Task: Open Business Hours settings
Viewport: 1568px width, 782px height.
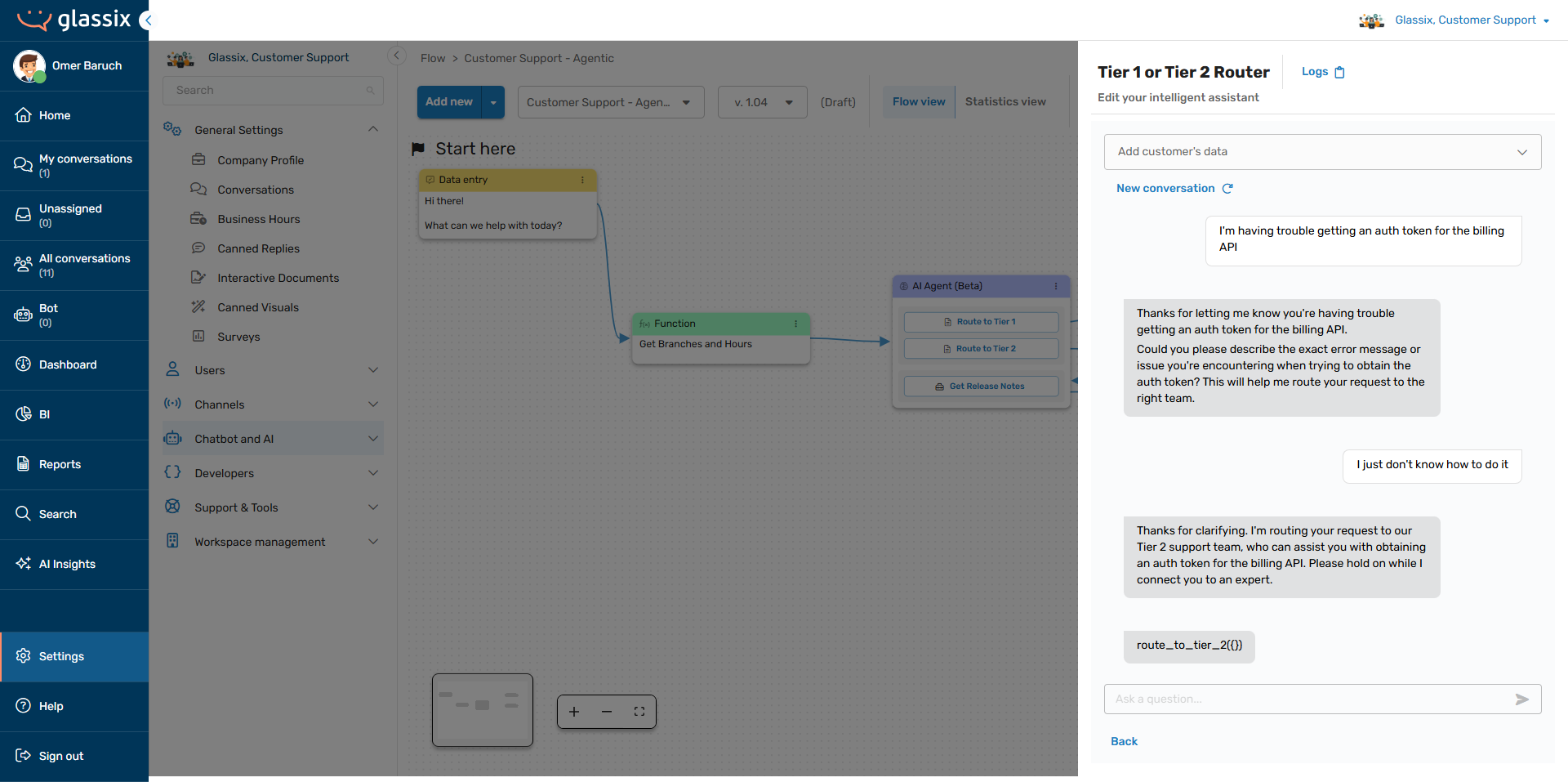Action: 259,219
